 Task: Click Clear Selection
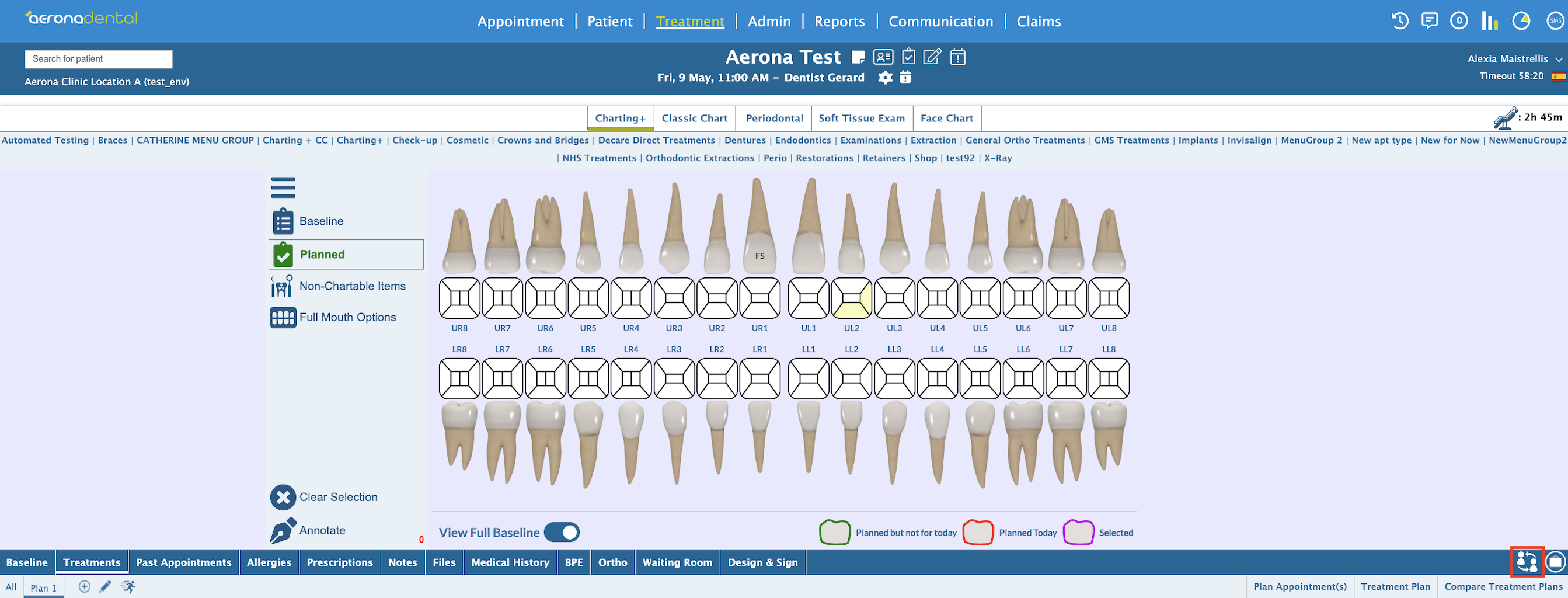click(324, 497)
